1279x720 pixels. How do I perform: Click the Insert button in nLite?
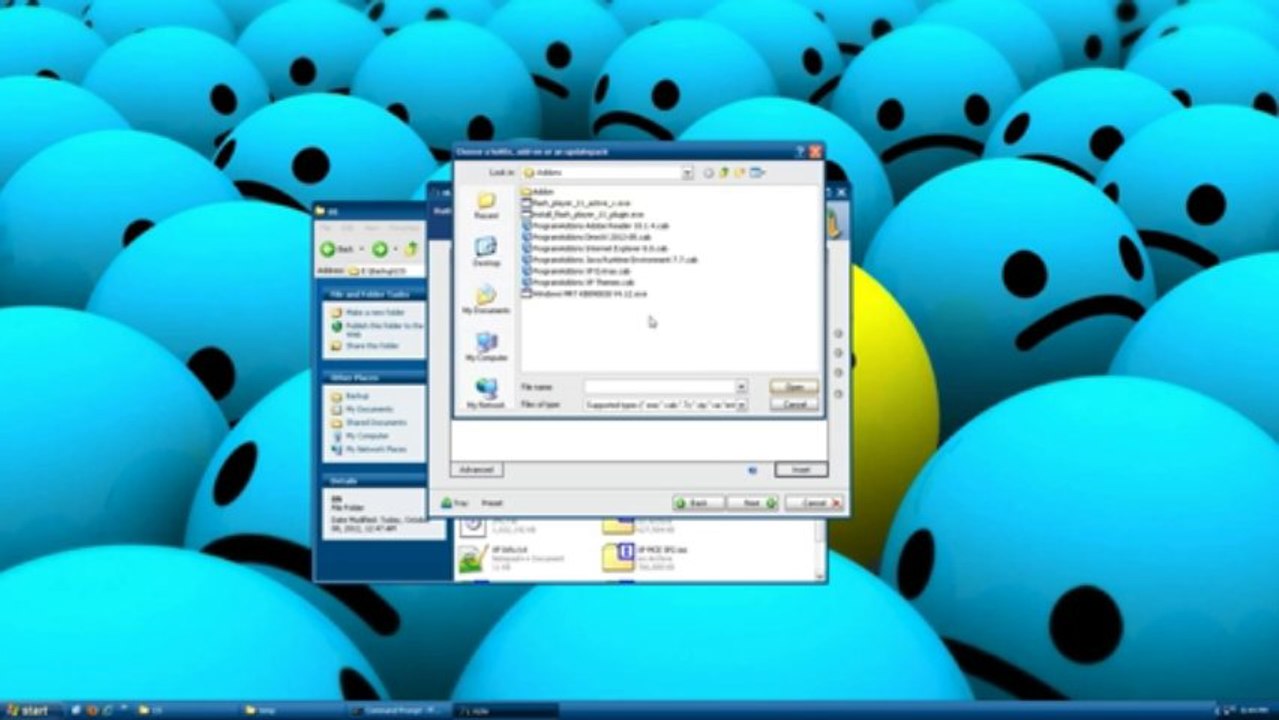801,469
